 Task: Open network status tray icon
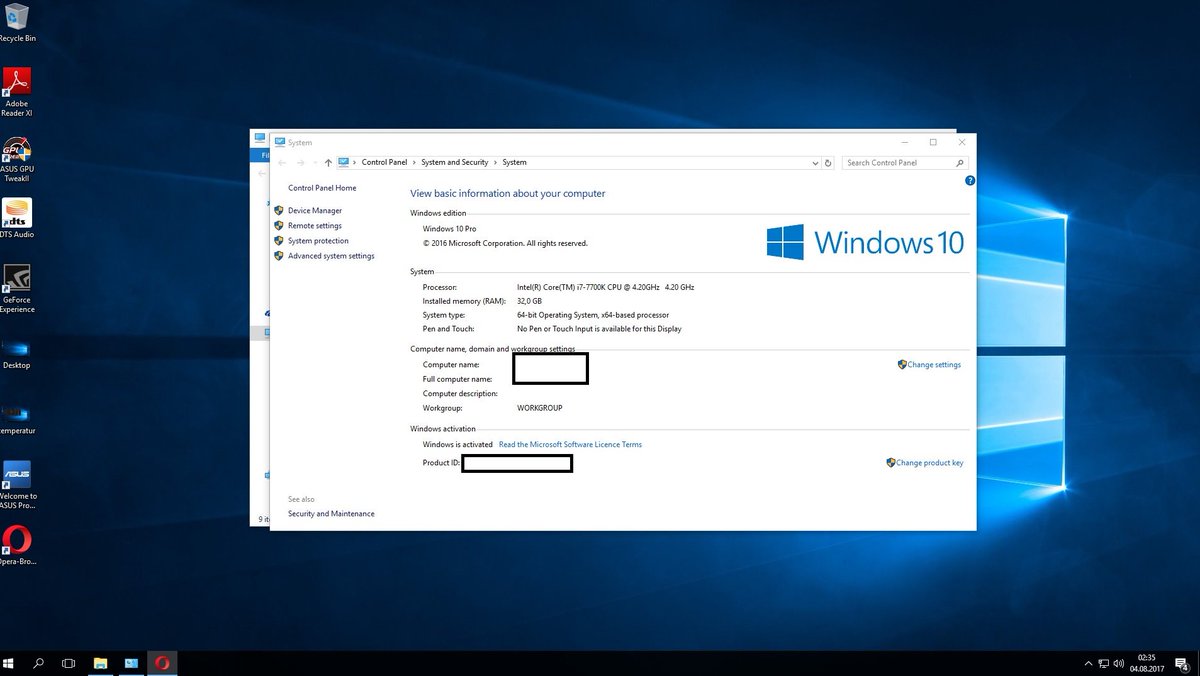[1105, 663]
